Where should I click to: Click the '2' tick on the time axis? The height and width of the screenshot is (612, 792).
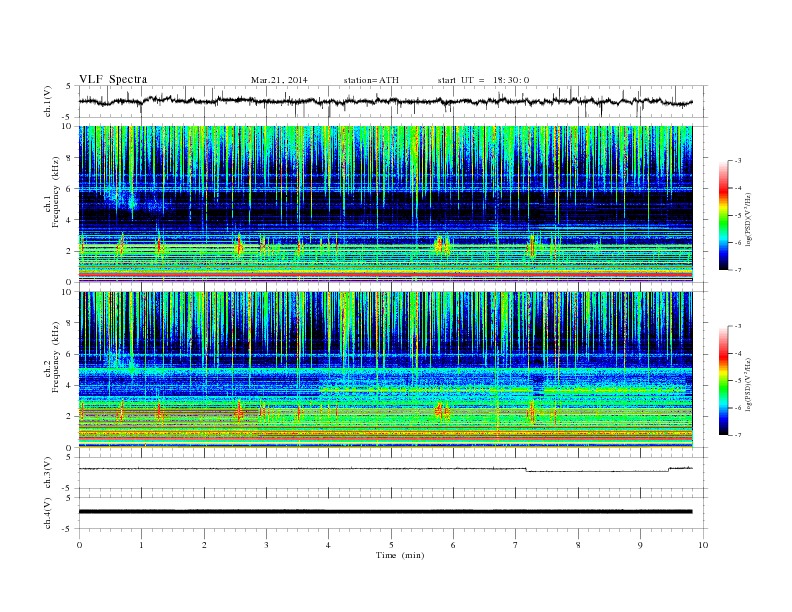click(204, 545)
